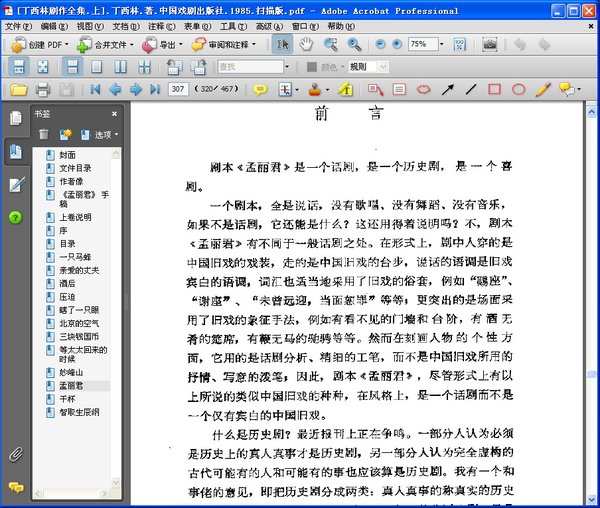Image resolution: width=600 pixels, height=508 pixels.
Task: Pick the Rectangle markup tool
Action: click(494, 89)
